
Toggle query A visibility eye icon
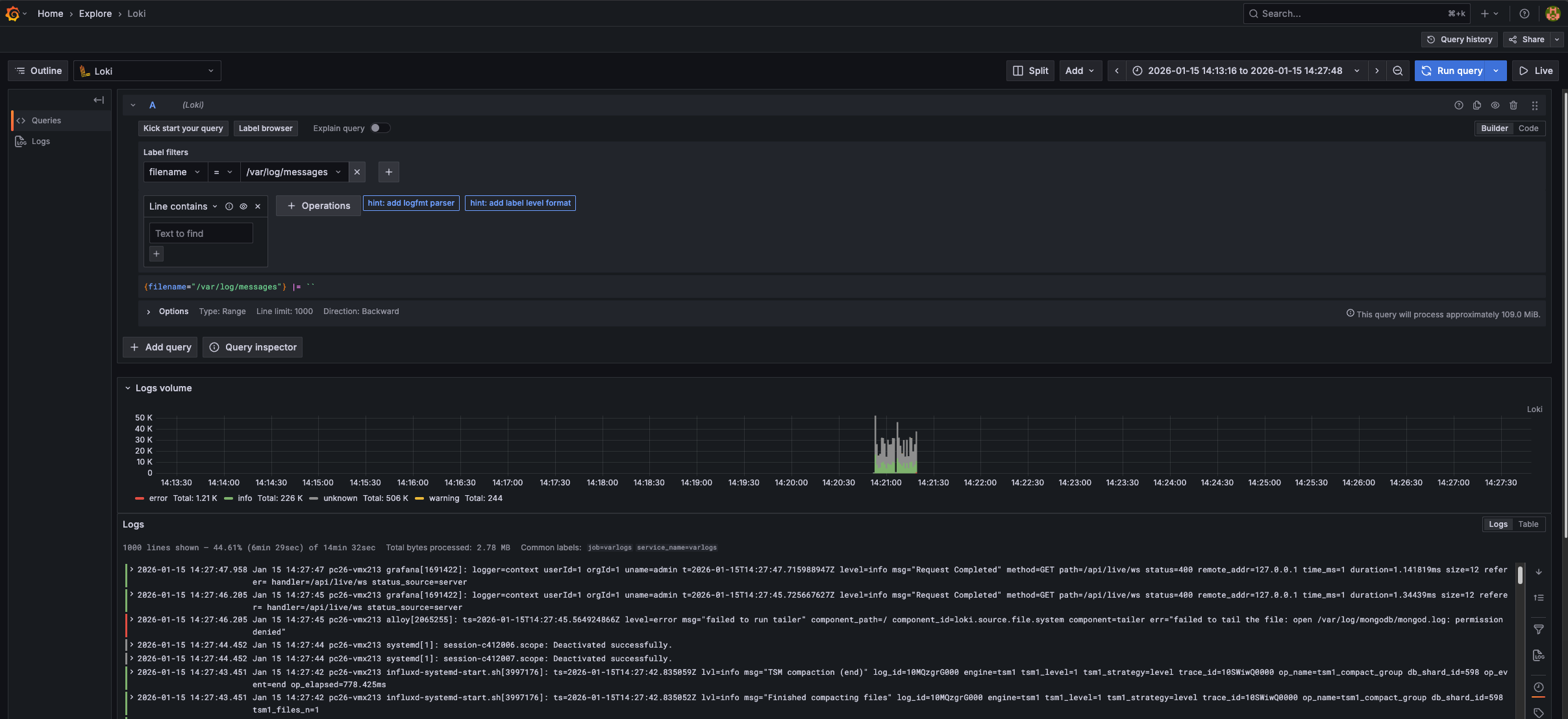[1495, 105]
